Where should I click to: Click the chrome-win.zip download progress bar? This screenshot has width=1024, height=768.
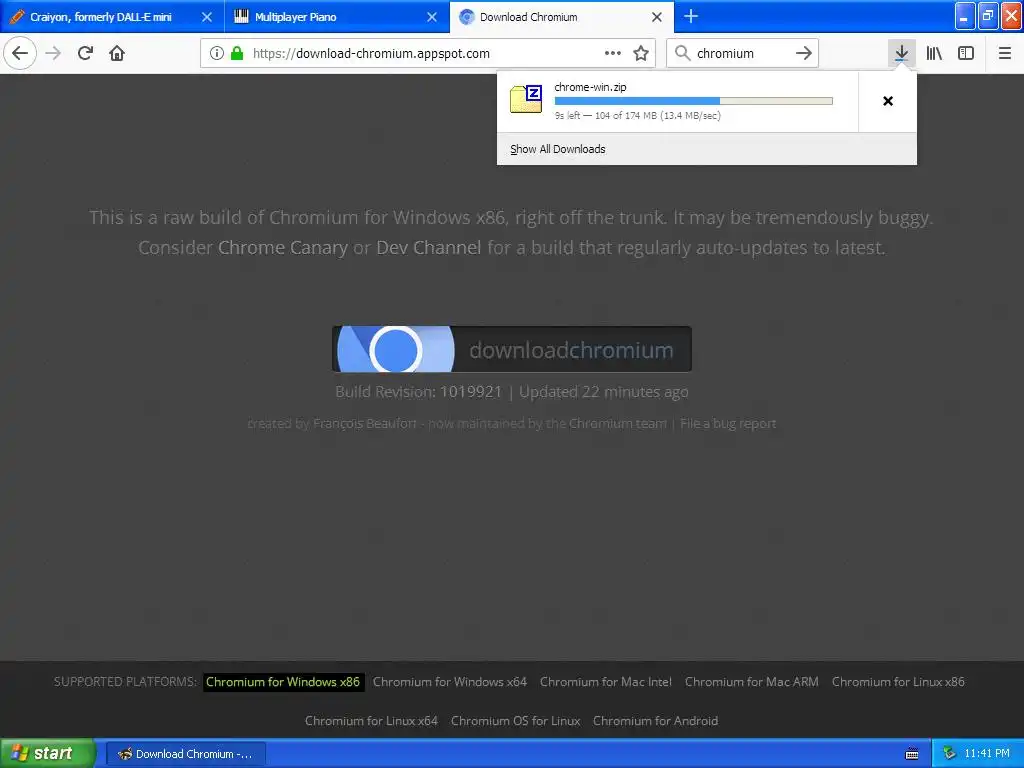pyautogui.click(x=694, y=101)
